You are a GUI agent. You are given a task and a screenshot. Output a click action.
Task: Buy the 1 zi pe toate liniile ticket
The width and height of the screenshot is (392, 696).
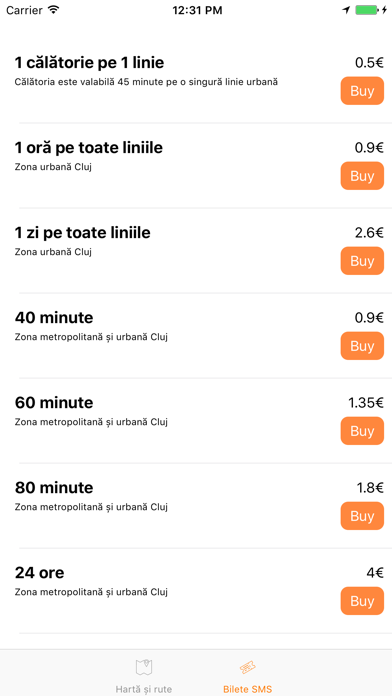tap(362, 261)
